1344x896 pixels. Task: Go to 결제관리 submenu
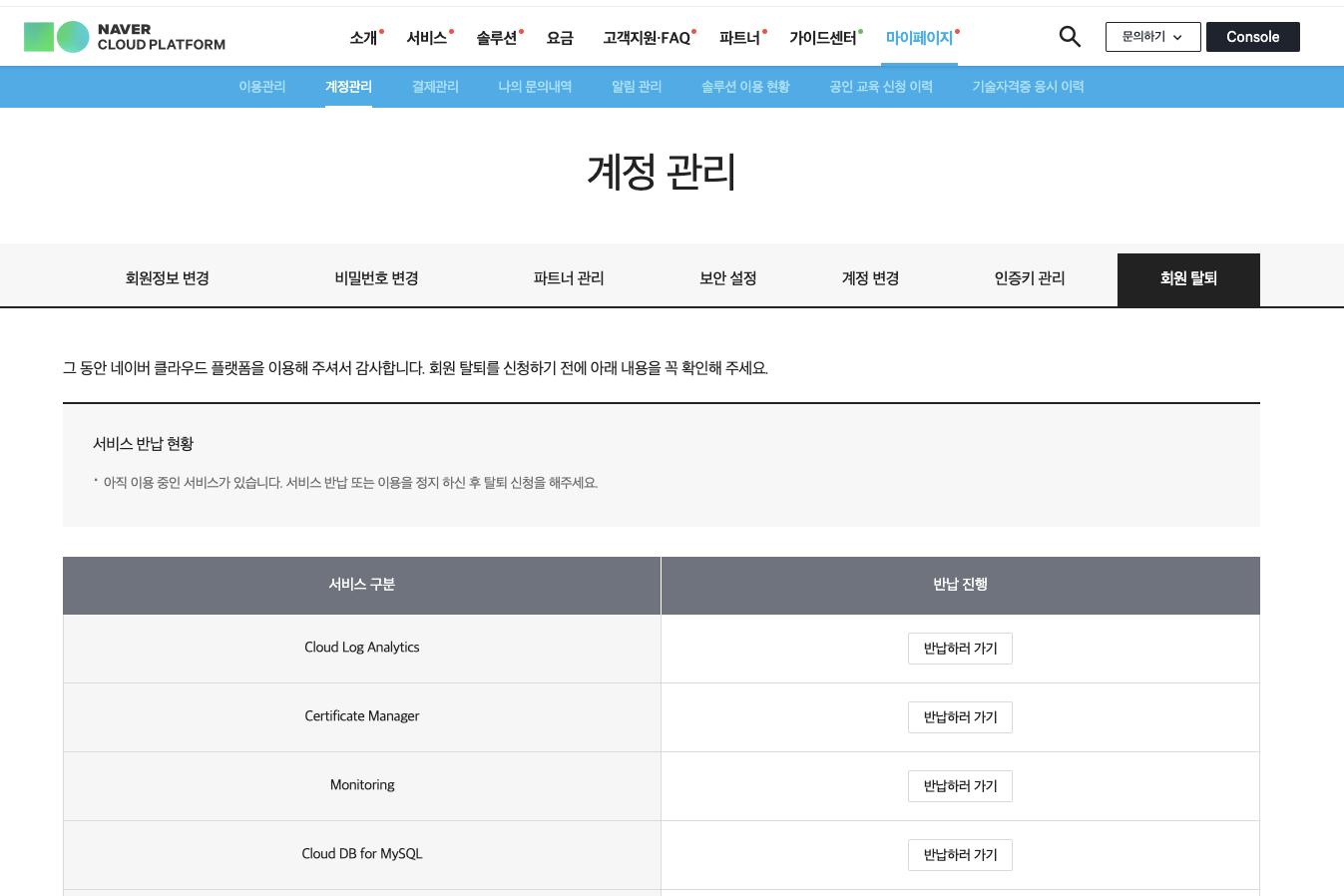(x=435, y=87)
